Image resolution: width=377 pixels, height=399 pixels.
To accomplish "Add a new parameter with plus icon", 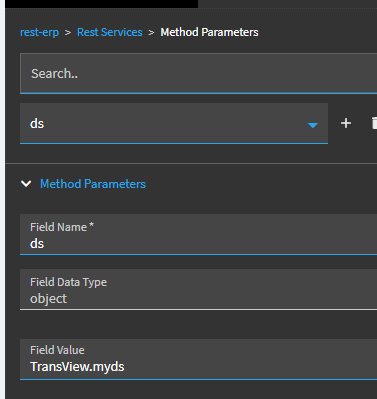I will 346,123.
